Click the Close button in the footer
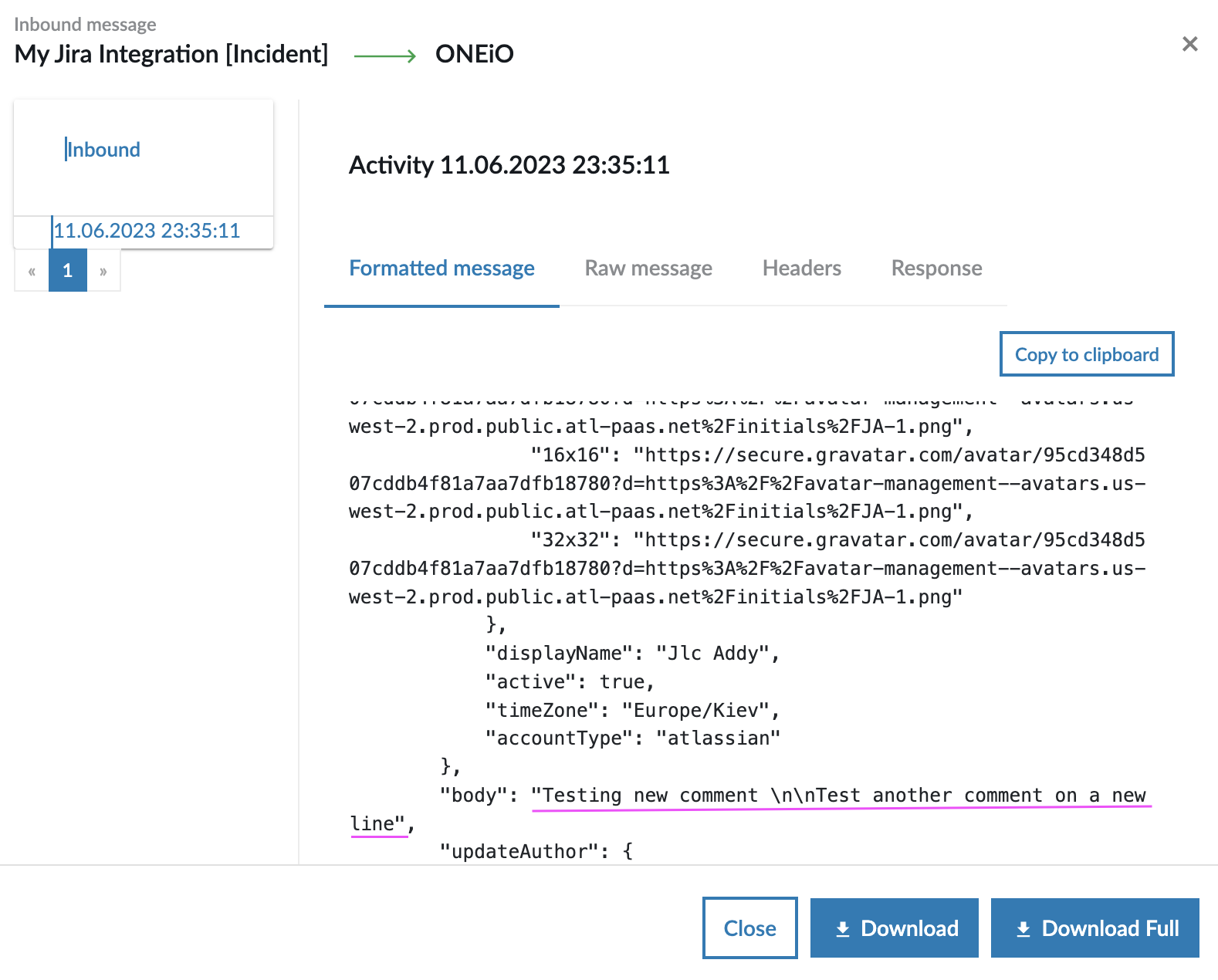Viewport: 1218px width, 980px height. [749, 928]
